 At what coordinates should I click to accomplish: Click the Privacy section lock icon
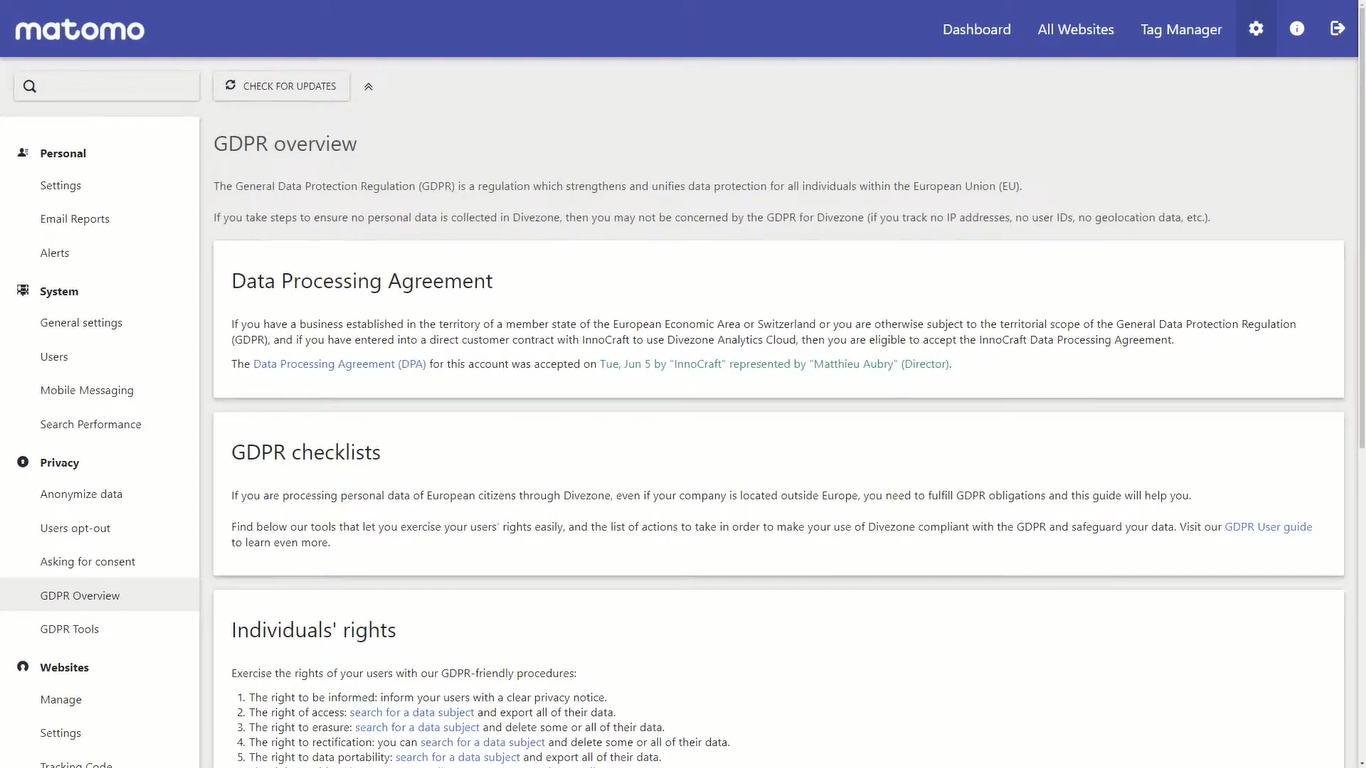(x=21, y=461)
